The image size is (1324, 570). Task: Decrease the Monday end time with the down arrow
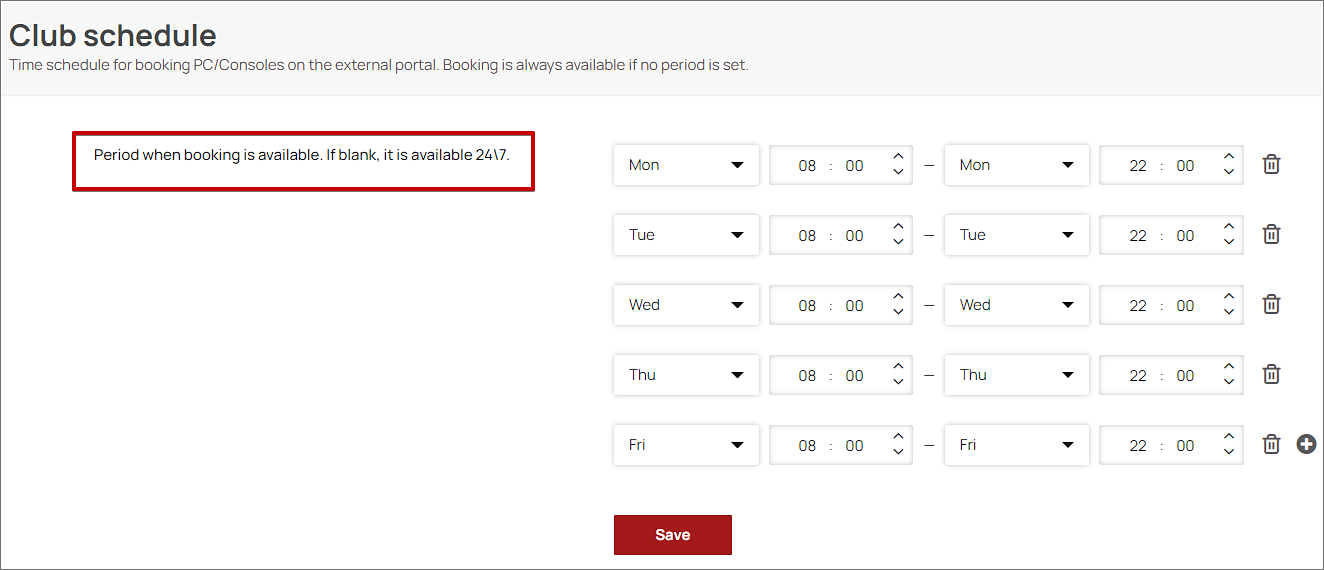point(1229,173)
